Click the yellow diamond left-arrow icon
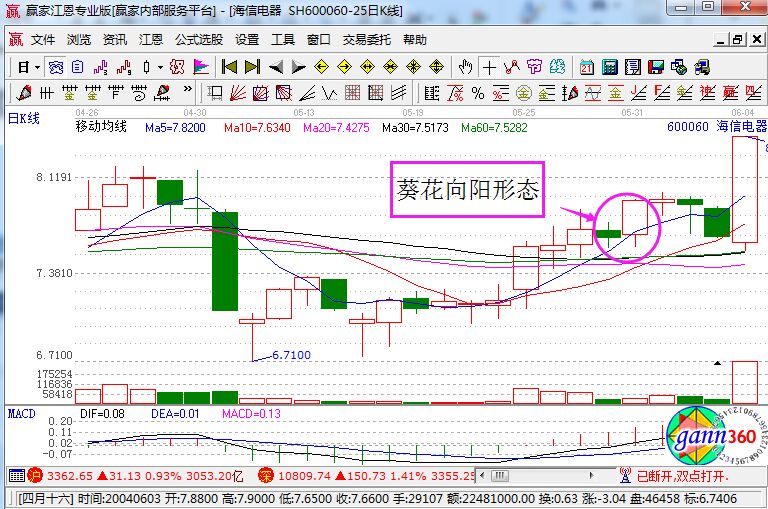 (x=322, y=67)
